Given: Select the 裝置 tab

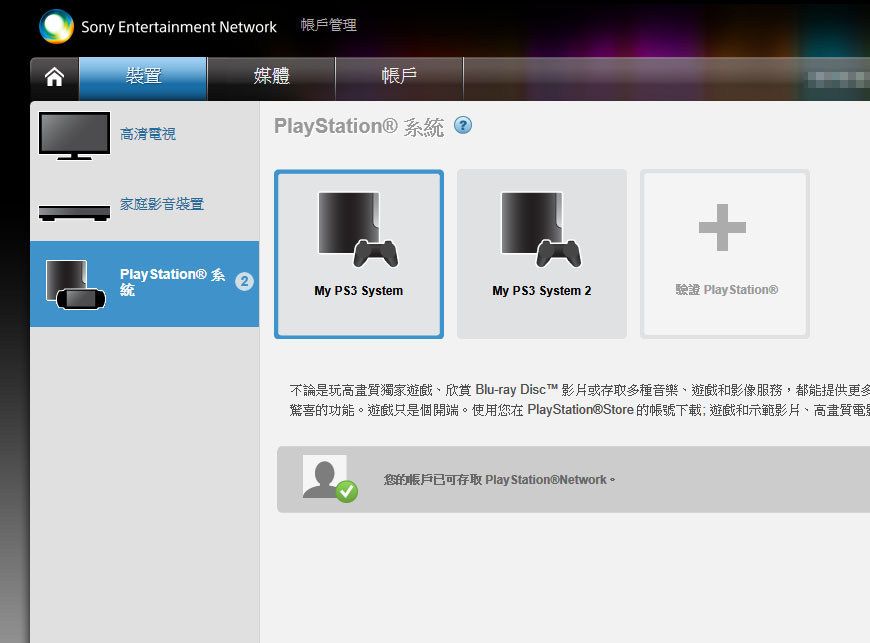Looking at the screenshot, I should [143, 79].
